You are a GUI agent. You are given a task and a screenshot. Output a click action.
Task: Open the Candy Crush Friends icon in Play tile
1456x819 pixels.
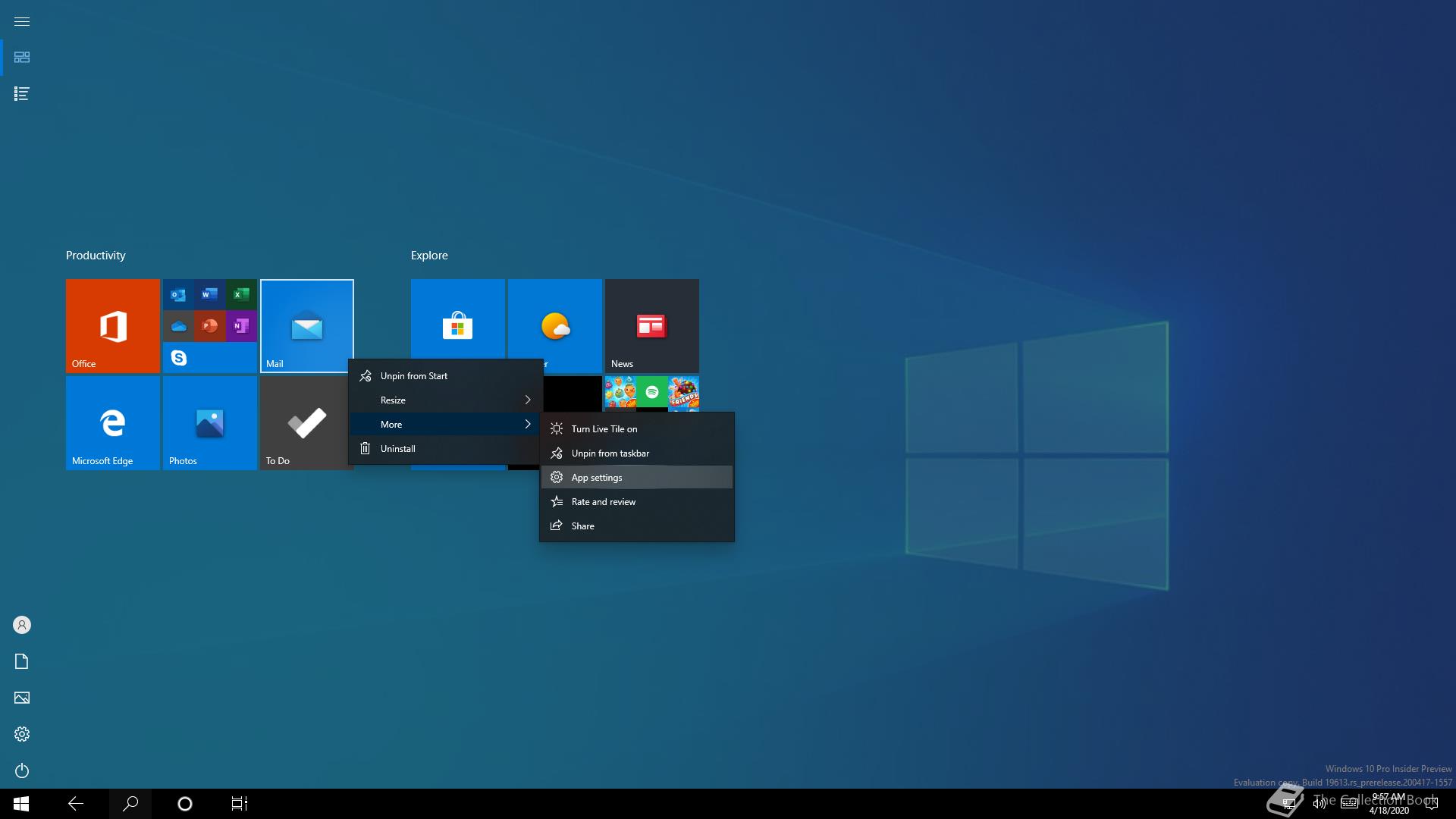coord(684,392)
